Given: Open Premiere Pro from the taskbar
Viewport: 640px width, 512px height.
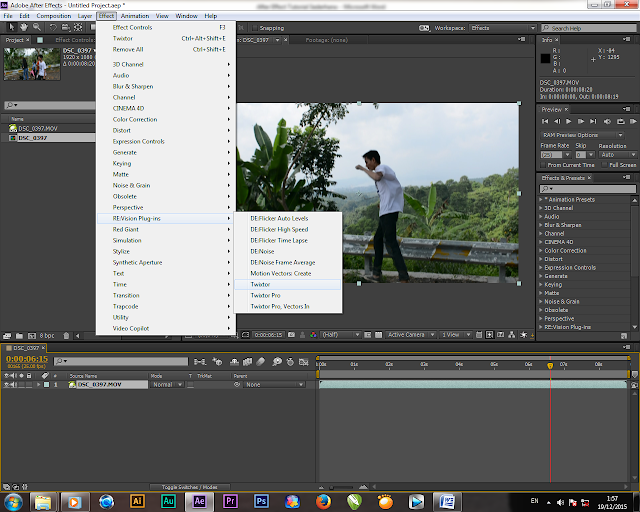Looking at the screenshot, I should pos(230,500).
